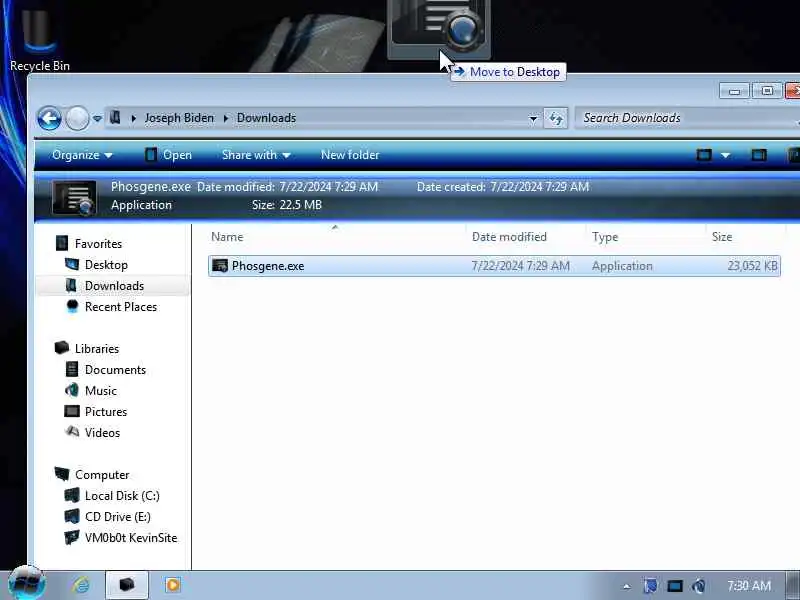Open the Organize menu

[82, 155]
